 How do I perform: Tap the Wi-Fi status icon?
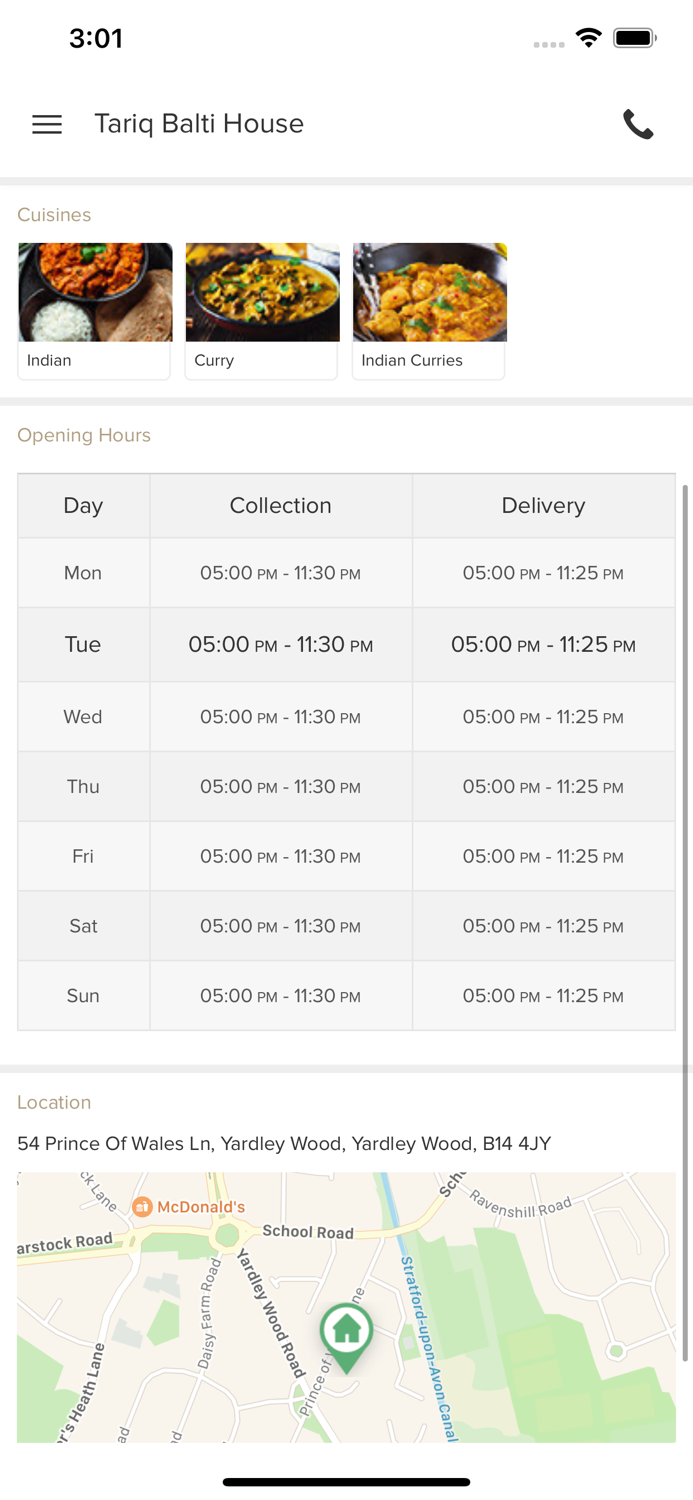pyautogui.click(x=588, y=39)
